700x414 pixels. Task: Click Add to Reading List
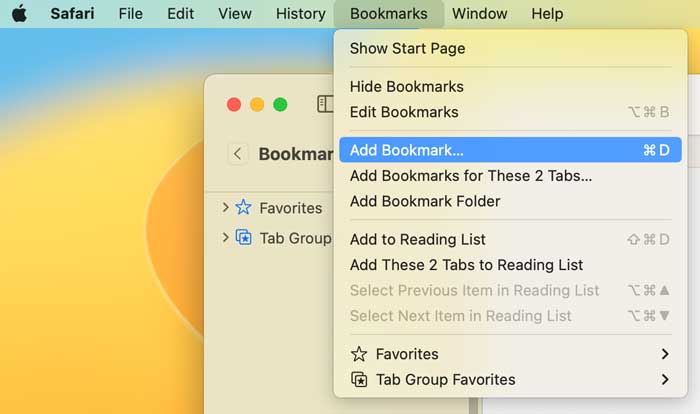click(418, 239)
